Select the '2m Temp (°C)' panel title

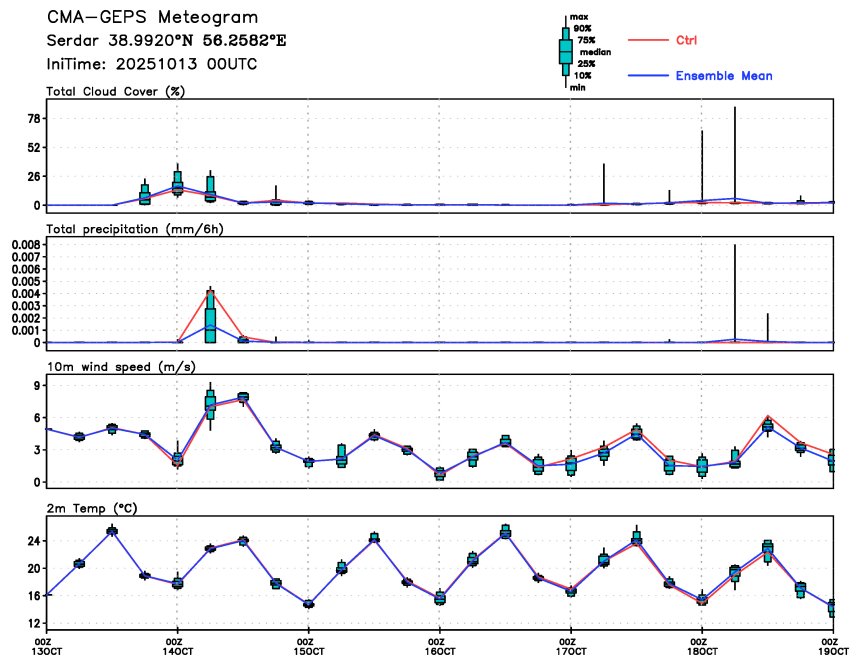point(90,508)
